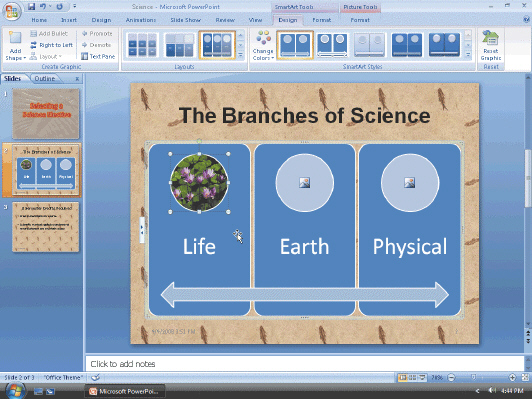This screenshot has width=532, height=399.
Task: Open the Home ribbon tab
Action: (x=39, y=20)
